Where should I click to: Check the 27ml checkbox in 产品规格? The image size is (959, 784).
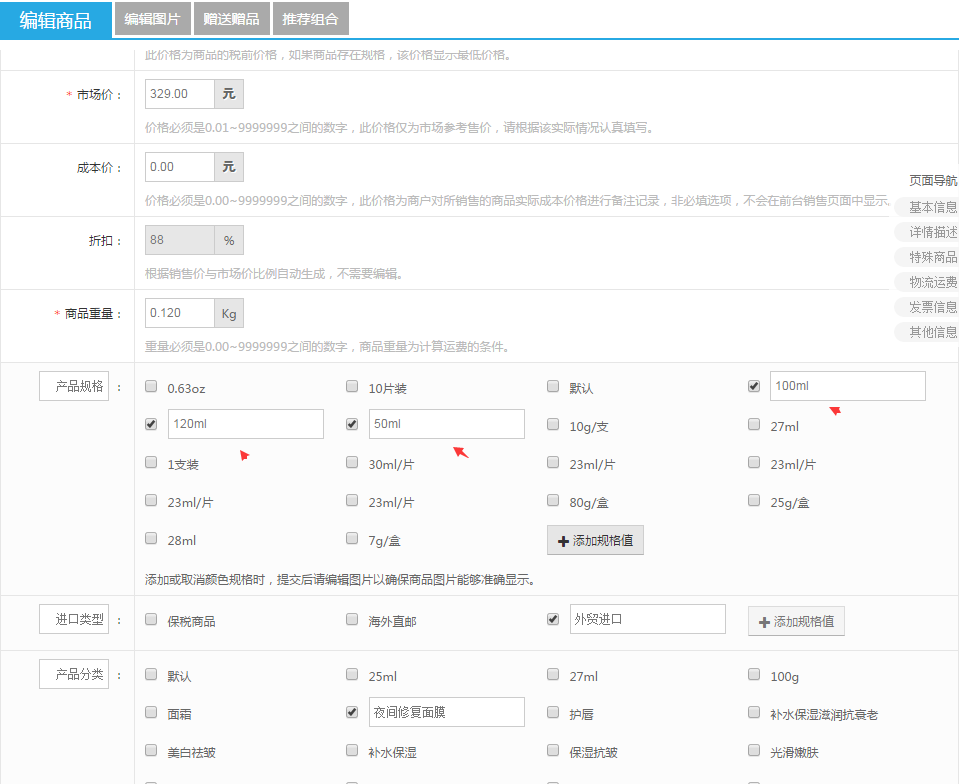tap(754, 424)
